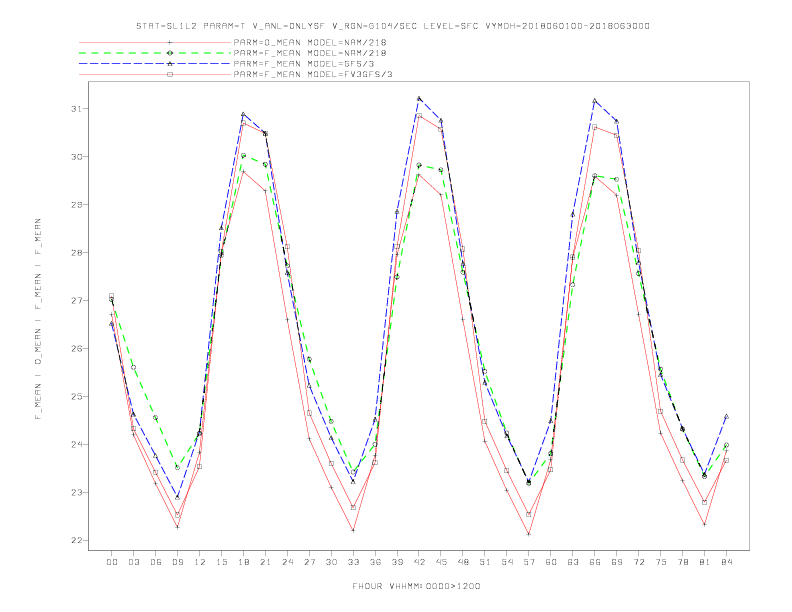
Task: Click x-axis tick label 45
Action: [441, 562]
